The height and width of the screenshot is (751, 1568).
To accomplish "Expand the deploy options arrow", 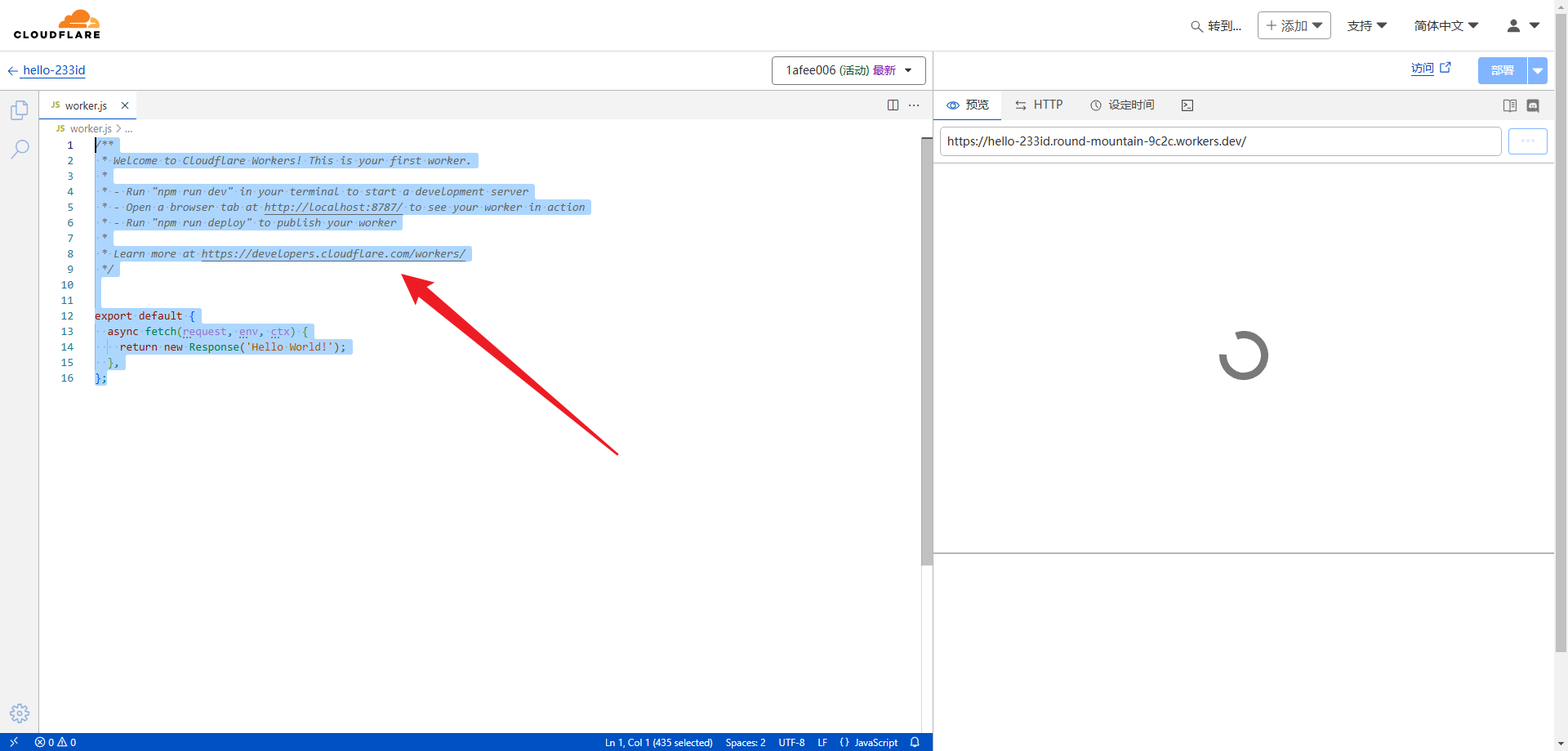I will point(1538,70).
